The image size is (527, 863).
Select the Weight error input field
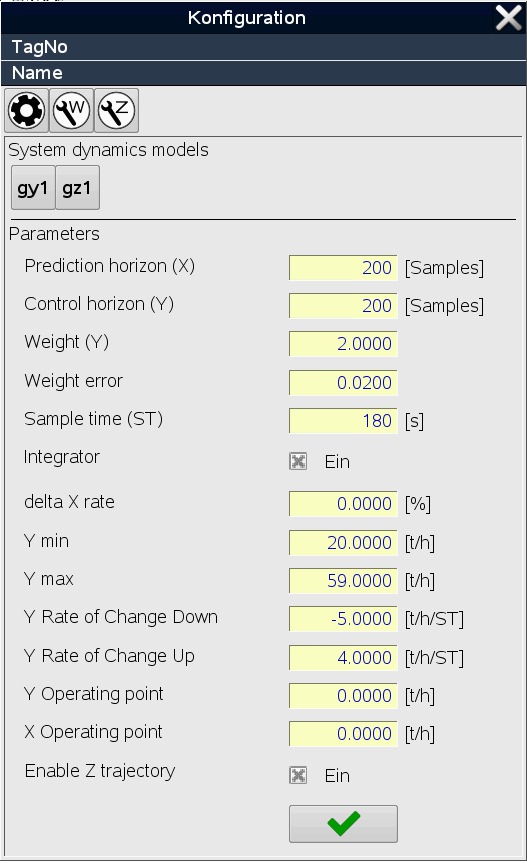343,383
